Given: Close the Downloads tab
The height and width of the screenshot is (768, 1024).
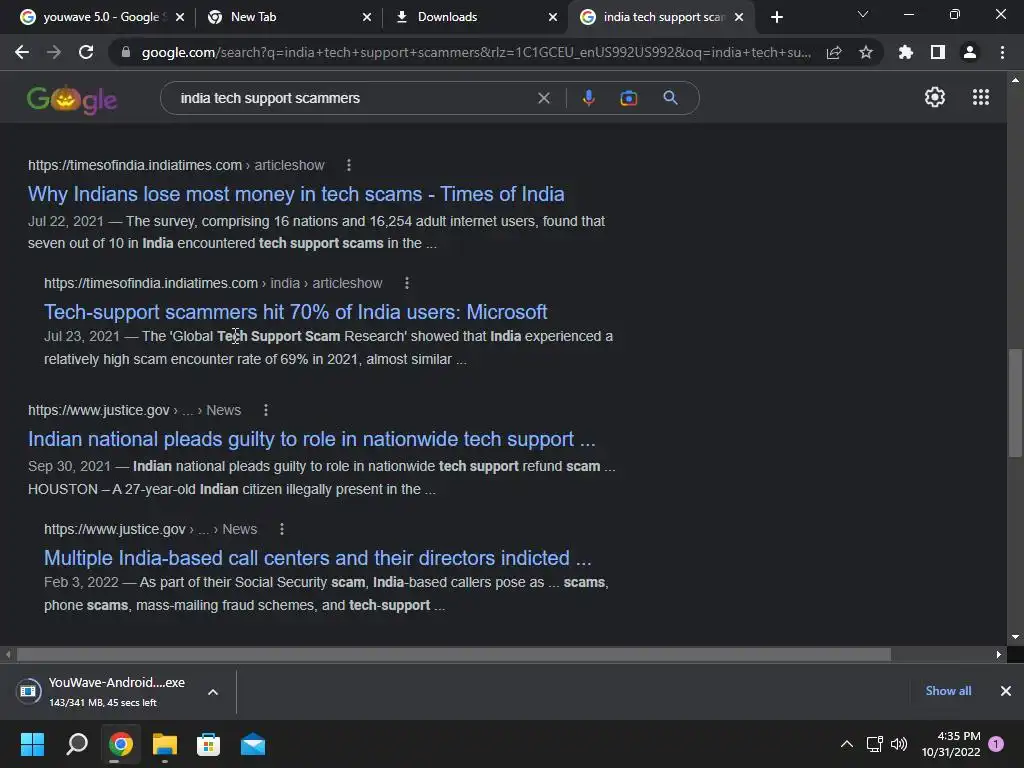Looking at the screenshot, I should (x=552, y=17).
